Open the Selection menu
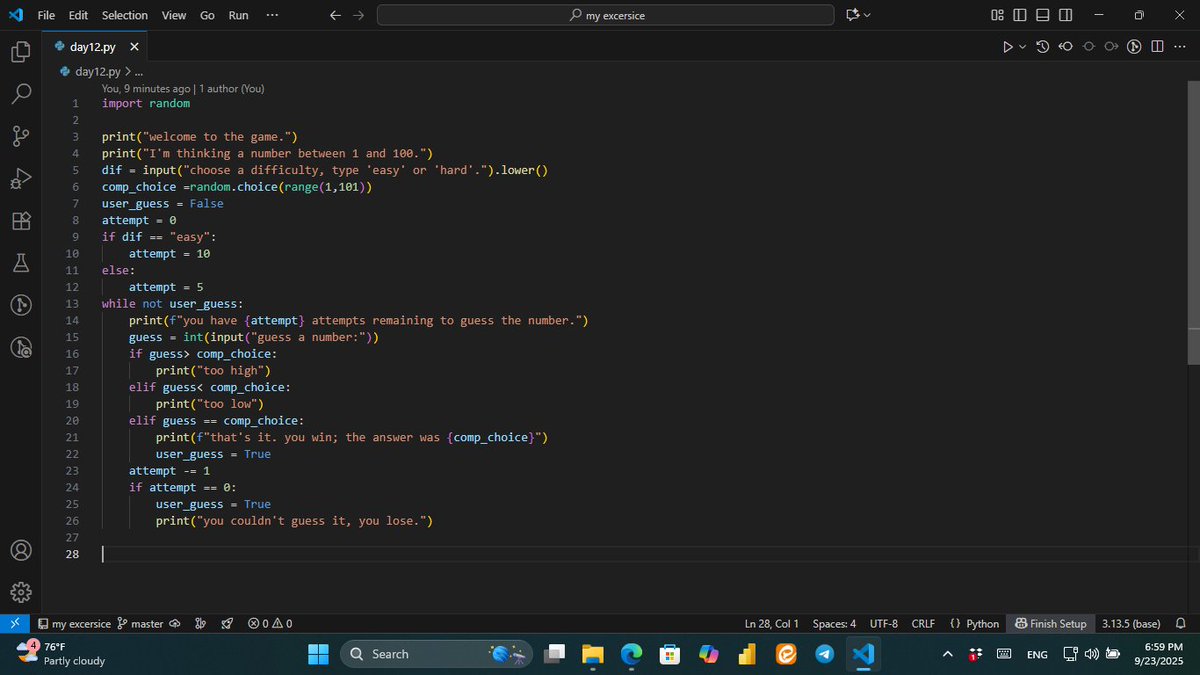This screenshot has height=675, width=1200. pyautogui.click(x=124, y=15)
